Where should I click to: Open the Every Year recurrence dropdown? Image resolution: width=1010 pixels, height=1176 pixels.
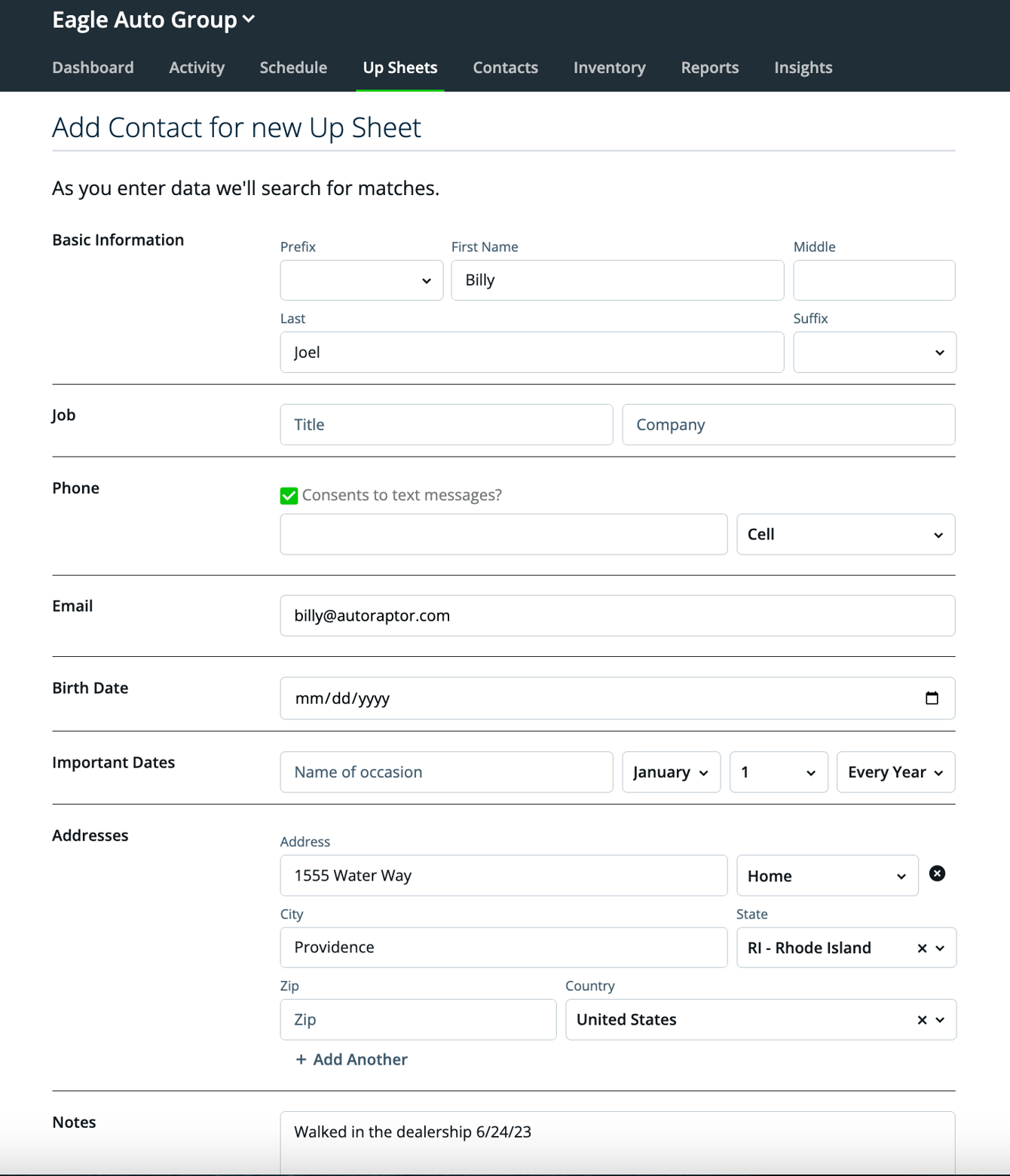(x=895, y=772)
